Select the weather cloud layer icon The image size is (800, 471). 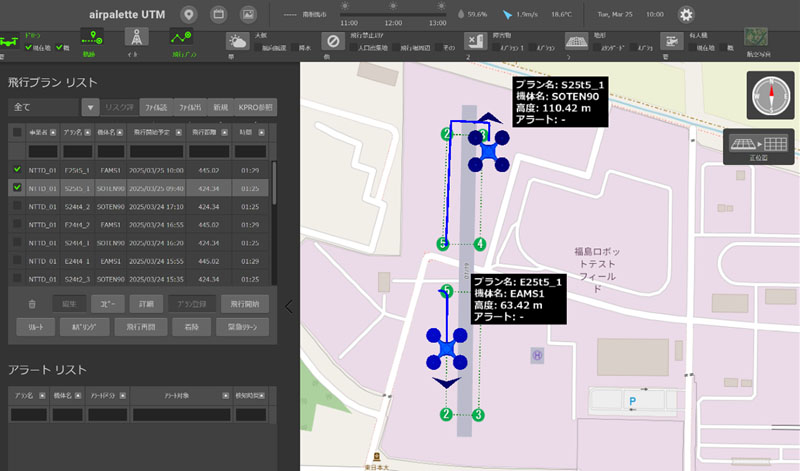237,41
